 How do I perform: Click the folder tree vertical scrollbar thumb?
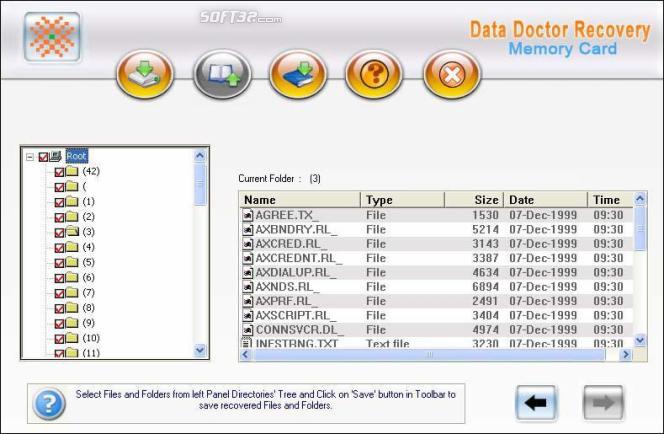200,185
